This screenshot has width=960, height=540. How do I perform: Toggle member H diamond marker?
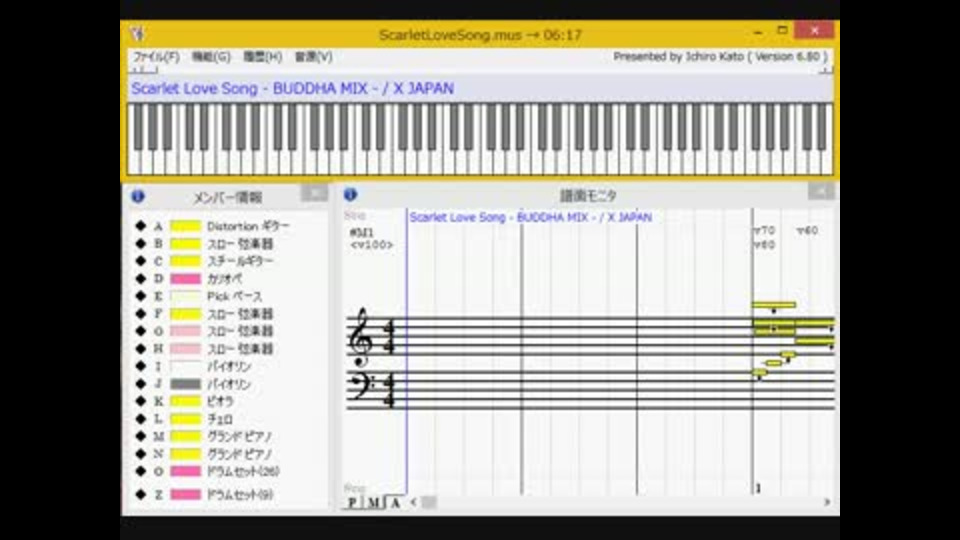point(141,348)
